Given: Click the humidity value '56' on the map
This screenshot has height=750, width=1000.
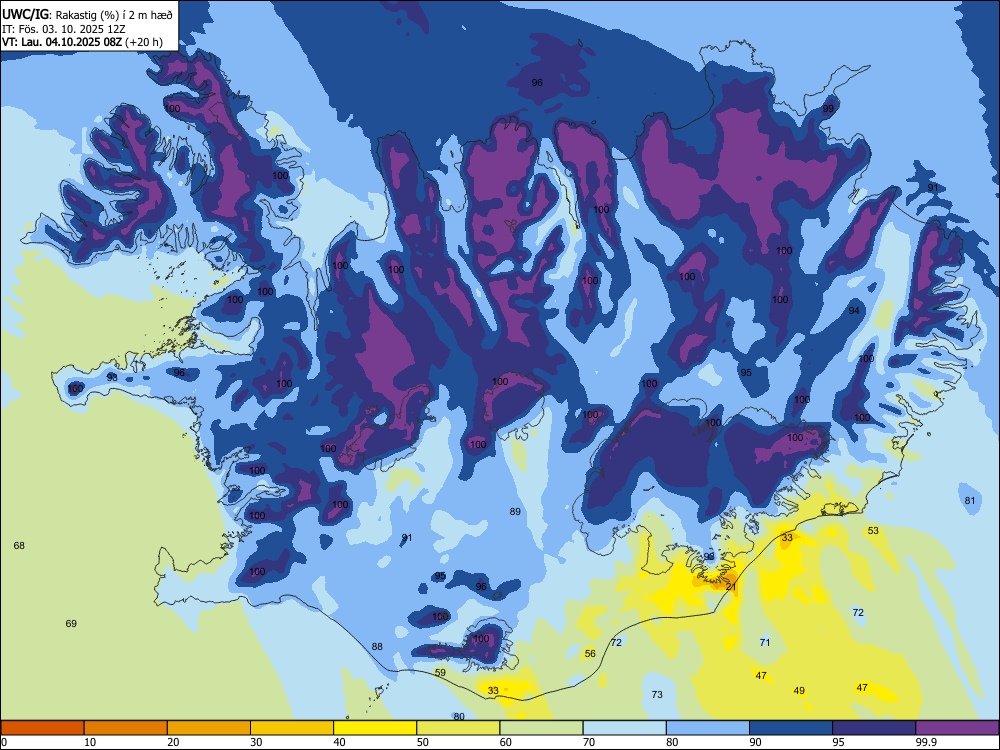Looking at the screenshot, I should coord(590,653).
